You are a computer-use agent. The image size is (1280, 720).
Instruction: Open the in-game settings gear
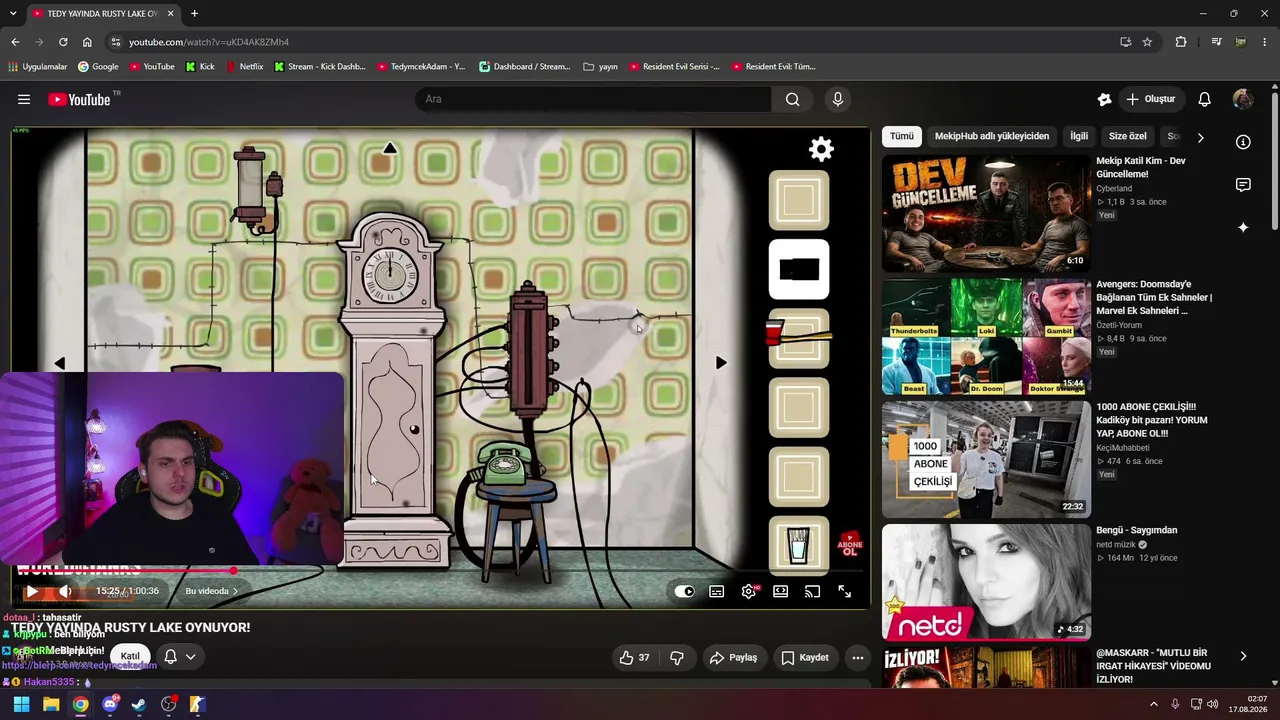point(821,149)
